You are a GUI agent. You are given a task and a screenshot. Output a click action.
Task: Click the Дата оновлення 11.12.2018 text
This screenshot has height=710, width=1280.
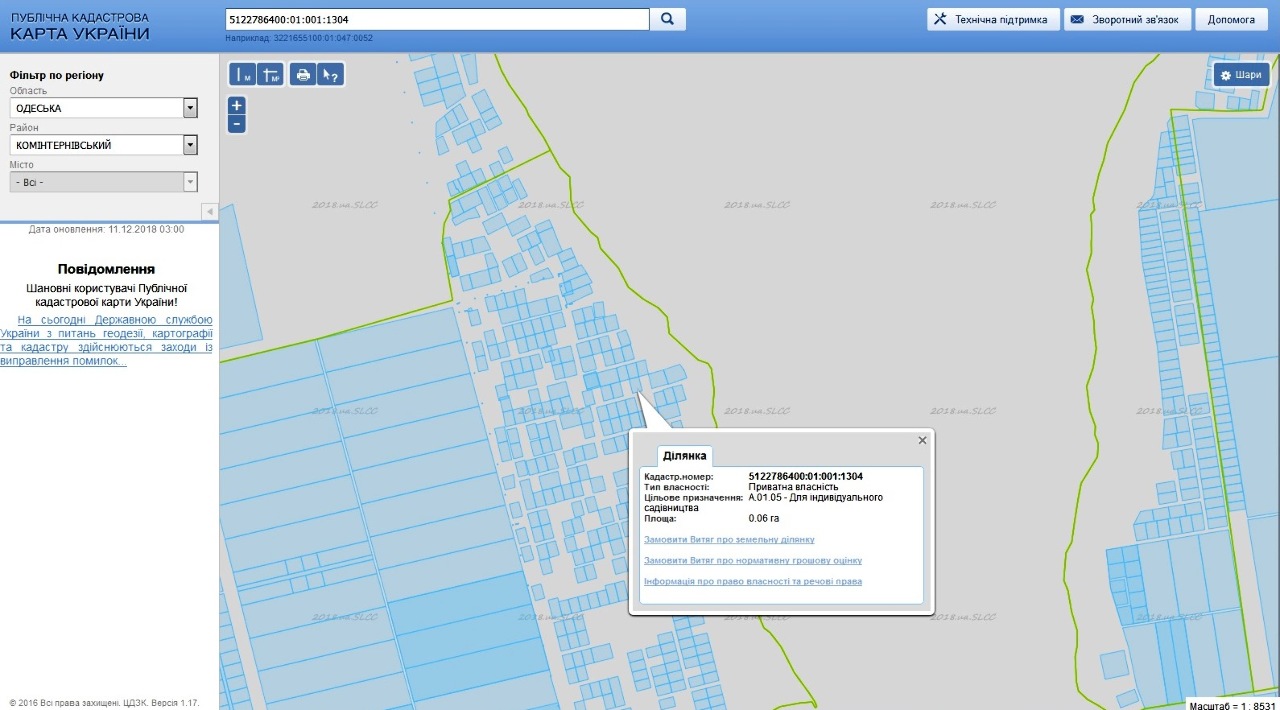pos(107,229)
